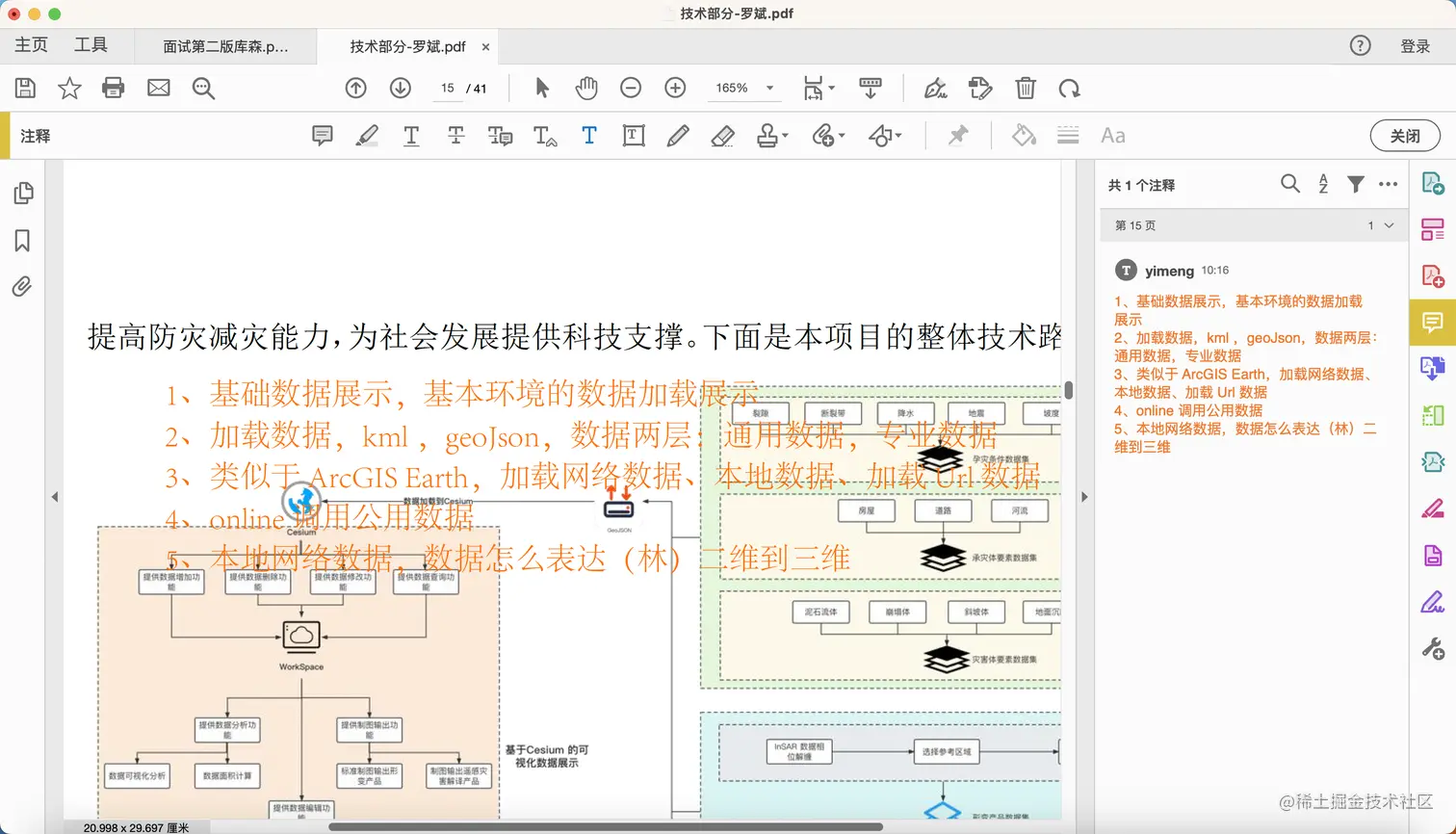Open the Export PDF tool in right rail
This screenshot has width=1456, height=834.
pyautogui.click(x=1433, y=184)
